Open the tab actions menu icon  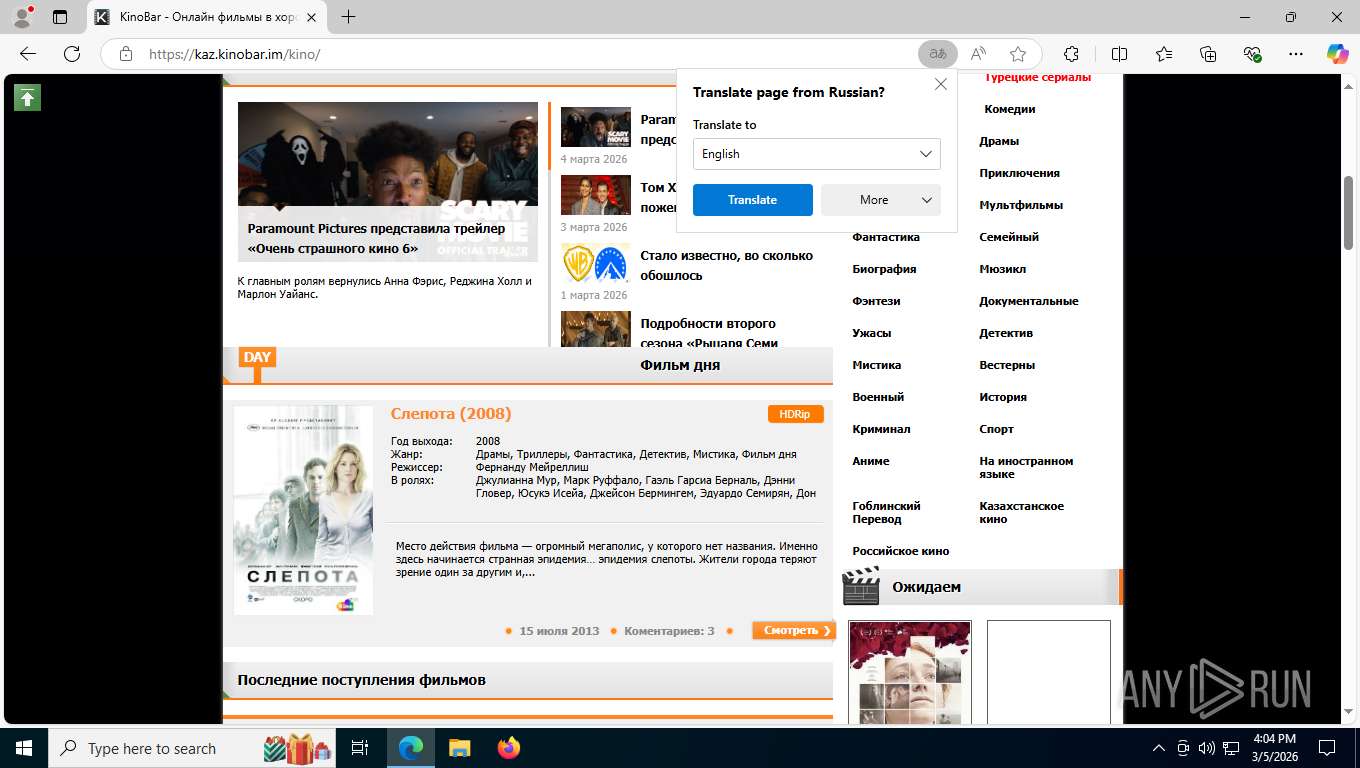click(60, 17)
